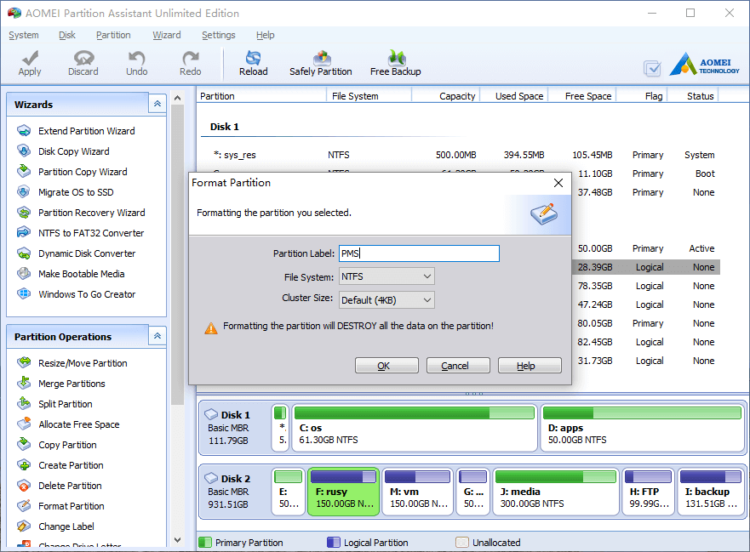Open the Disk menu

point(67,35)
